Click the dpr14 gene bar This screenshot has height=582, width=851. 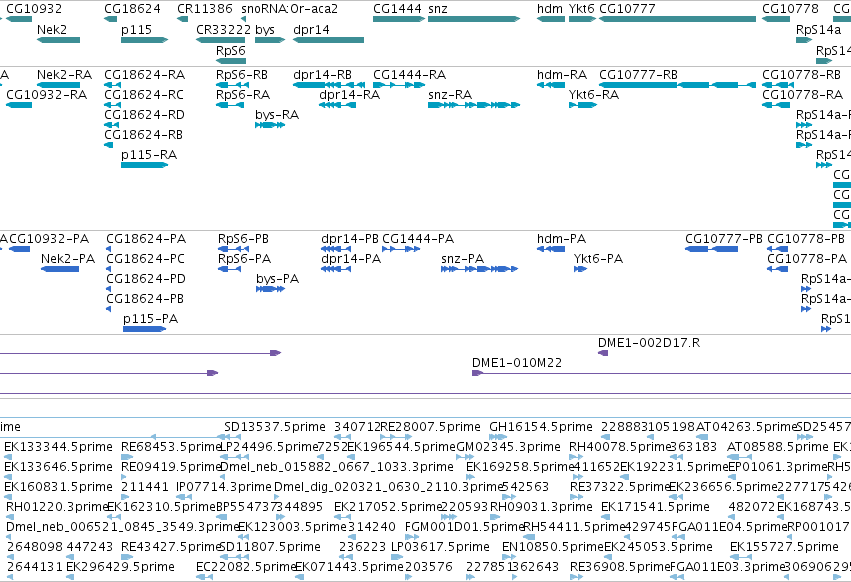(x=328, y=40)
